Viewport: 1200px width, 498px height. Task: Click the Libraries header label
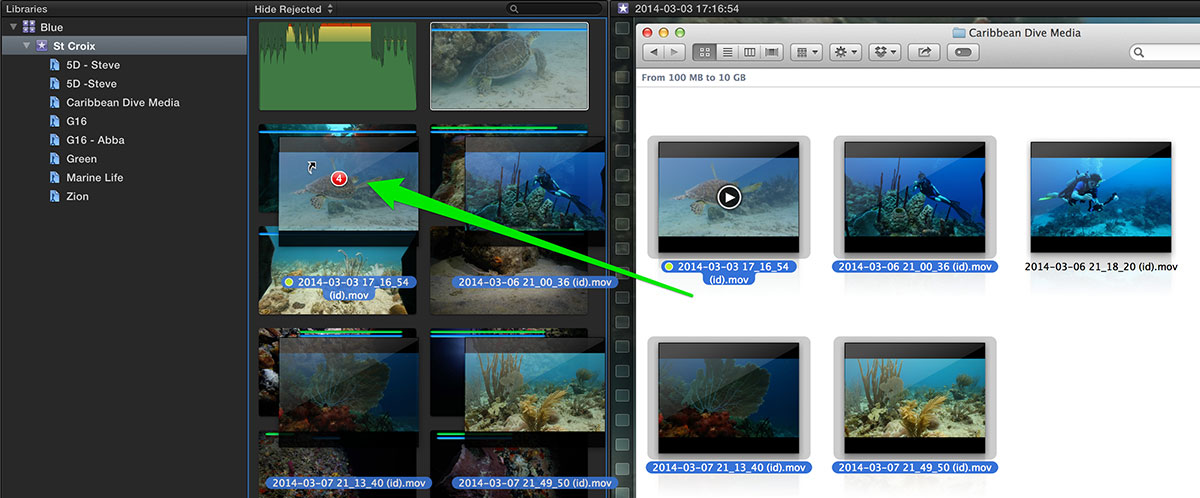tap(26, 9)
